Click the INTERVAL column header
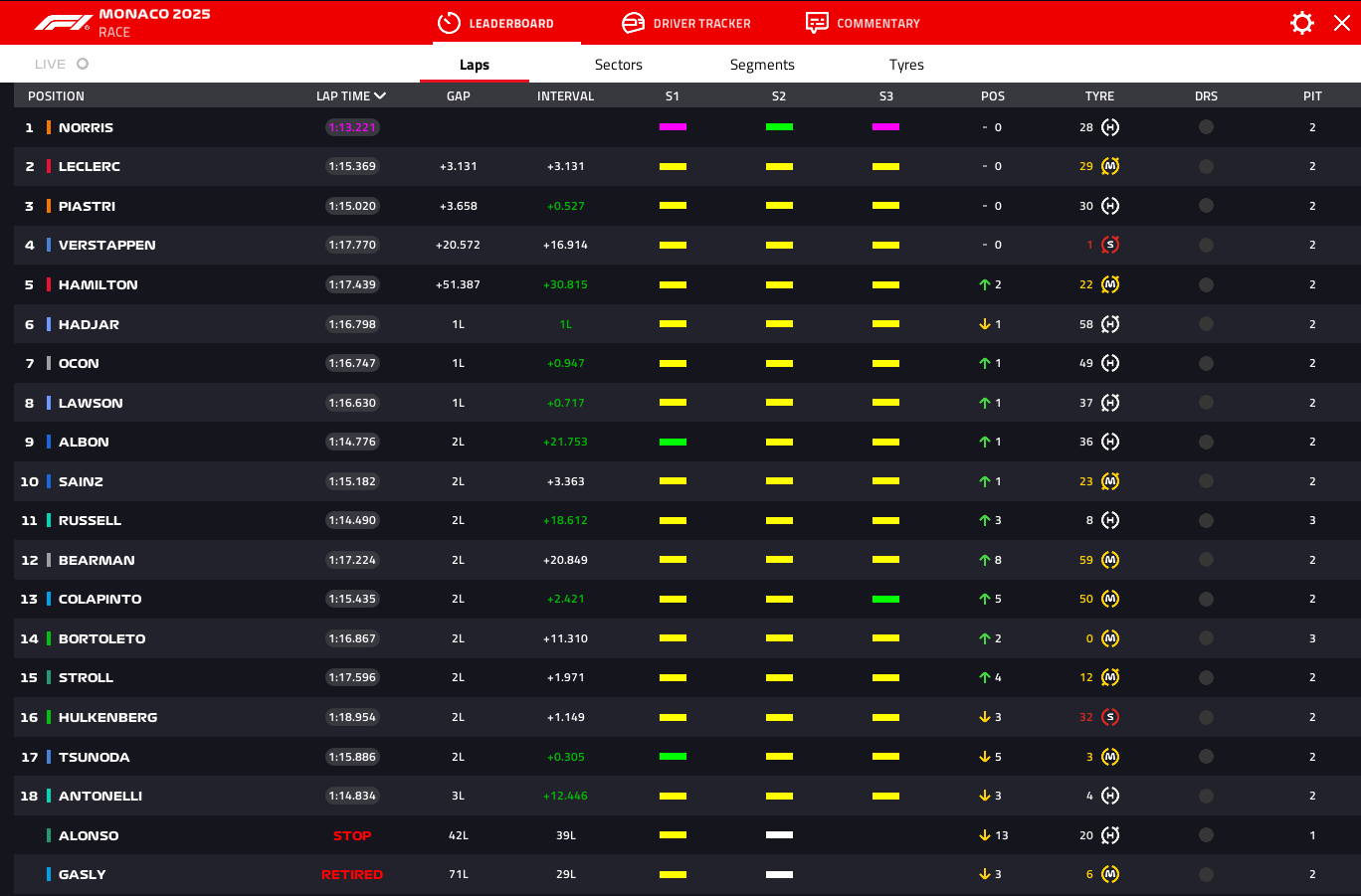Screen dimensions: 1361x896 click(565, 96)
